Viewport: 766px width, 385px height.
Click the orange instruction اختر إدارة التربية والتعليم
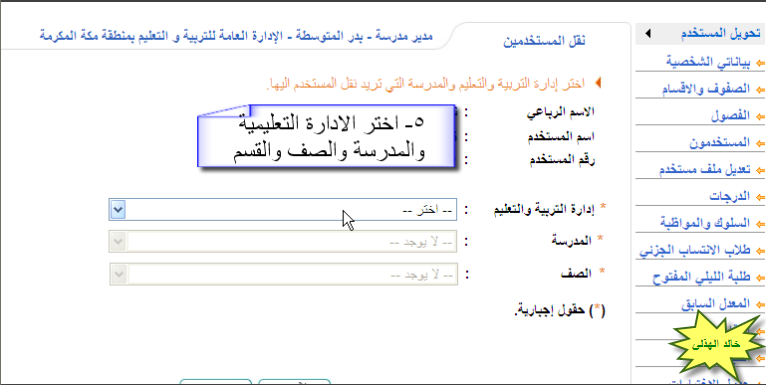425,84
